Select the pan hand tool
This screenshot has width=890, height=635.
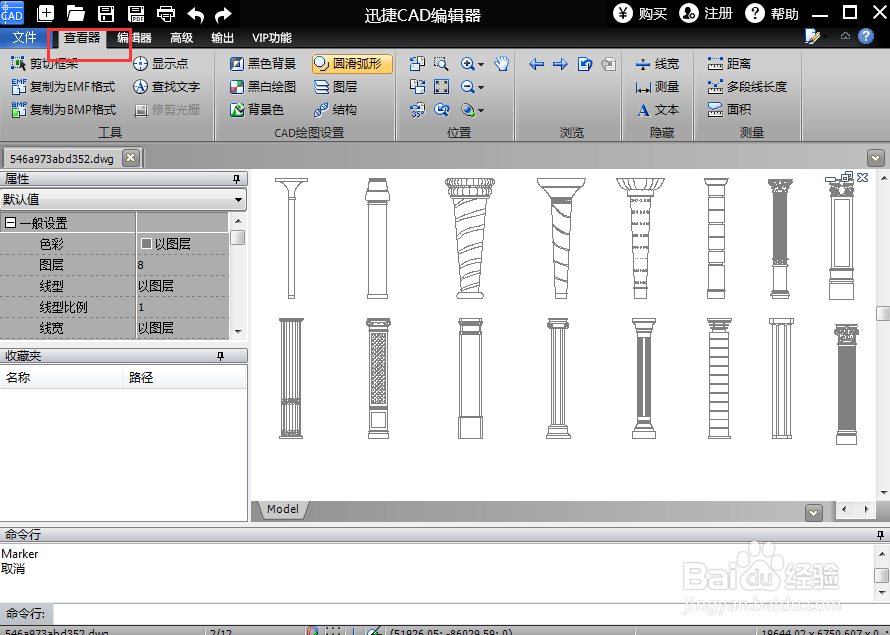point(502,64)
